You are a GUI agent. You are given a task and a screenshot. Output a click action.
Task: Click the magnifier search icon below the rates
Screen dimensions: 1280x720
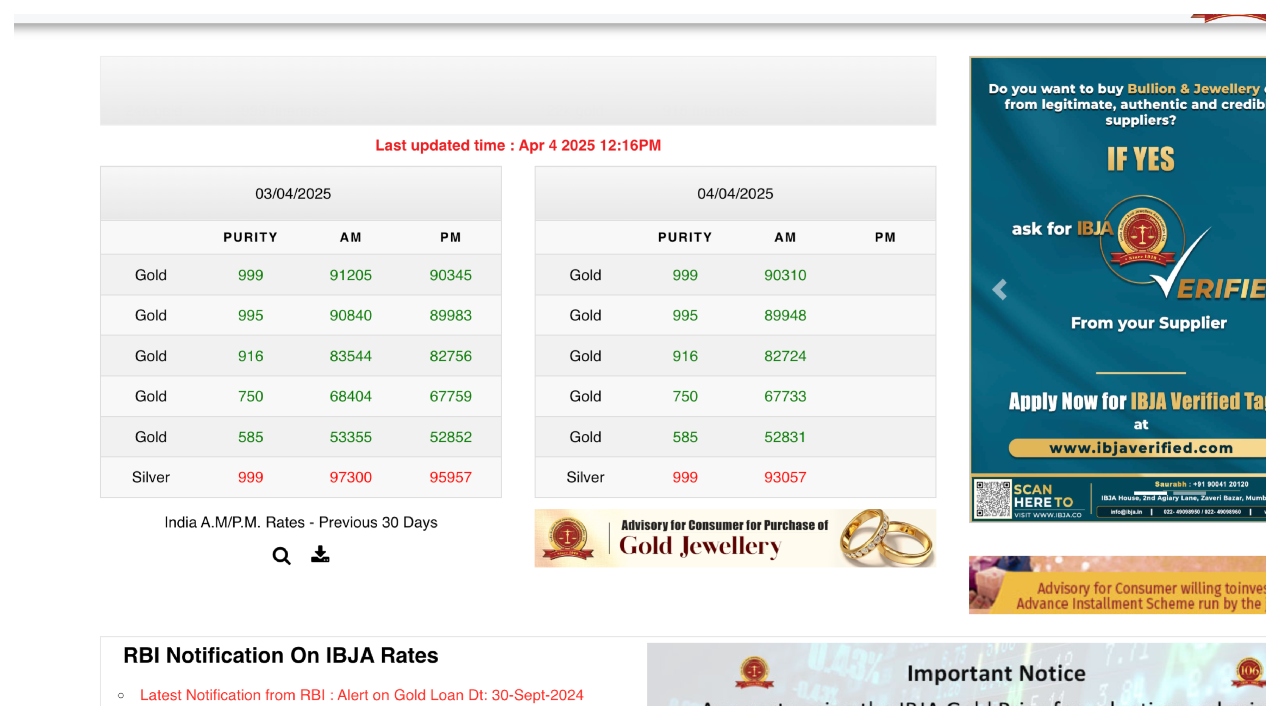coord(282,556)
